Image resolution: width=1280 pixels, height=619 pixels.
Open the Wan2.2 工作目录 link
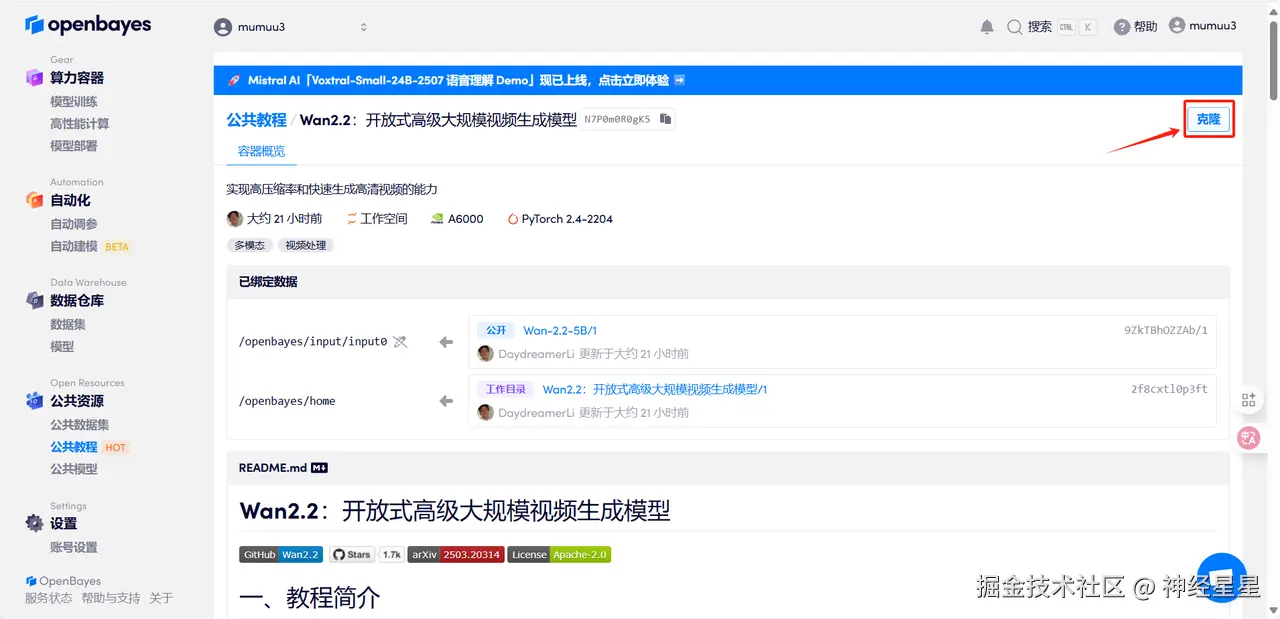[x=654, y=389]
